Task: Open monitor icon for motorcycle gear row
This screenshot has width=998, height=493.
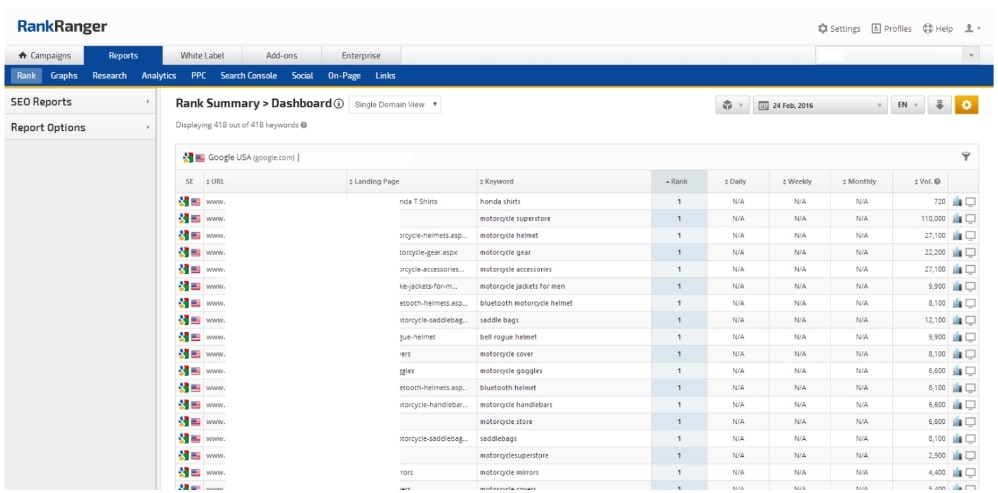Action: (971, 253)
